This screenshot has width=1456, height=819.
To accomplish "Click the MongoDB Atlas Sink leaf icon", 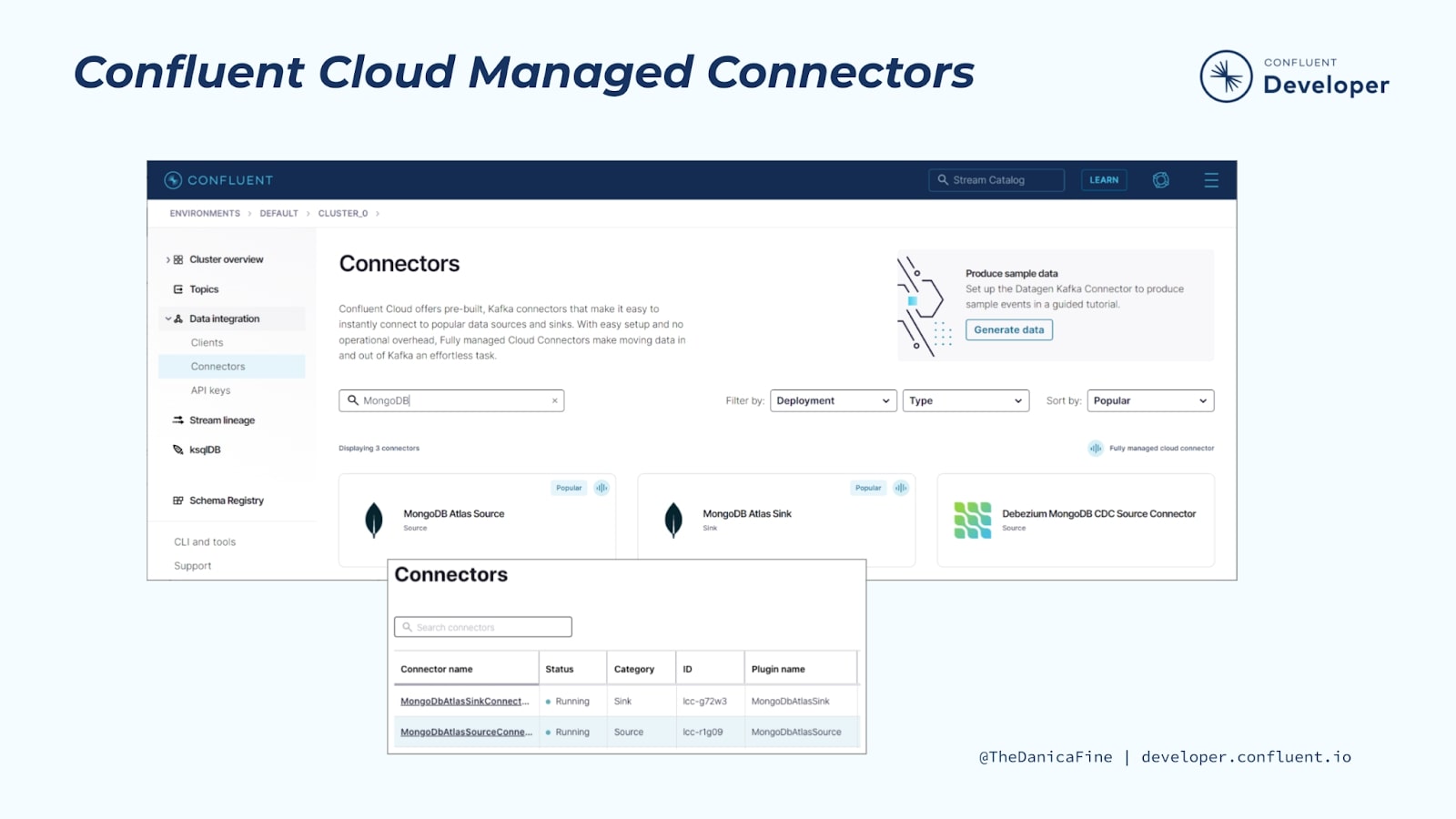I will [673, 521].
